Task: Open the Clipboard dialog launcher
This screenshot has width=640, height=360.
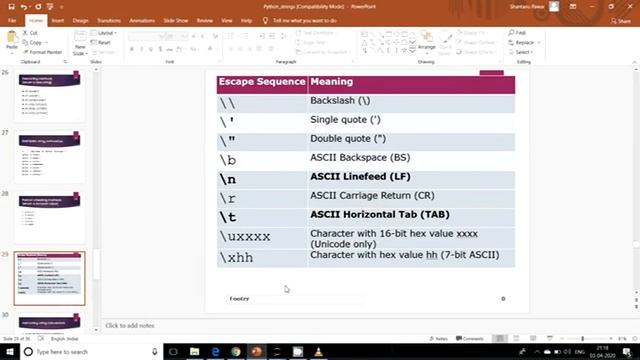Action: pos(65,62)
